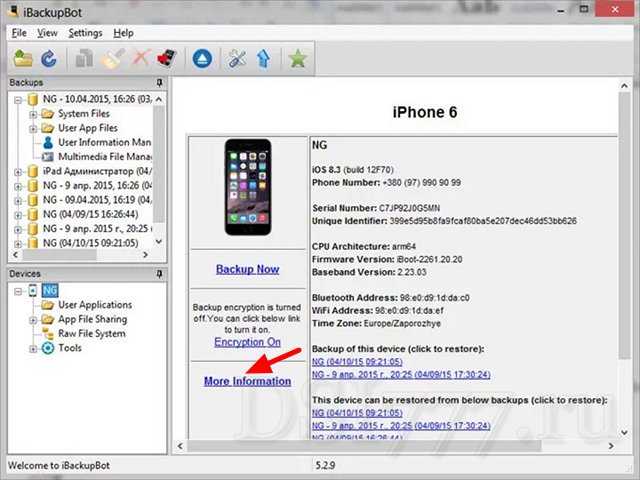This screenshot has width=640, height=480.
Task: Select User App Files in backups tree
Action: tap(88, 128)
